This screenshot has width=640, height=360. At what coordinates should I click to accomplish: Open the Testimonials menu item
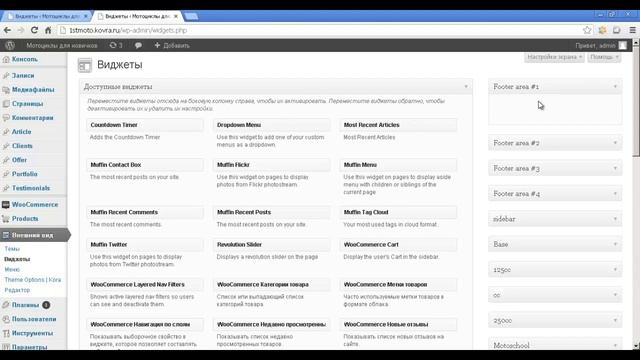point(31,188)
